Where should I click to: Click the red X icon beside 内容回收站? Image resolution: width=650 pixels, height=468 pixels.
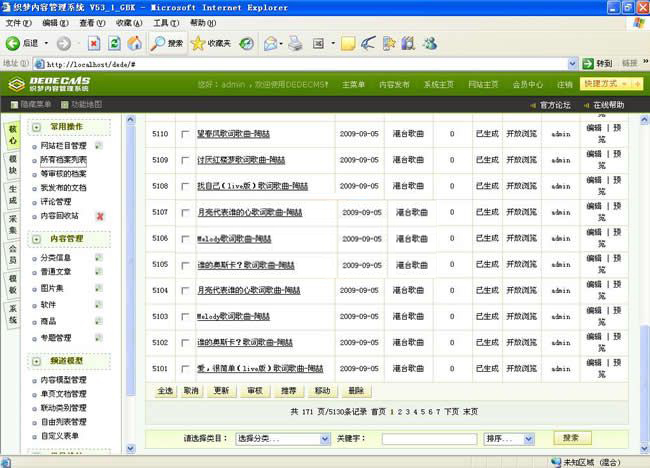click(100, 216)
